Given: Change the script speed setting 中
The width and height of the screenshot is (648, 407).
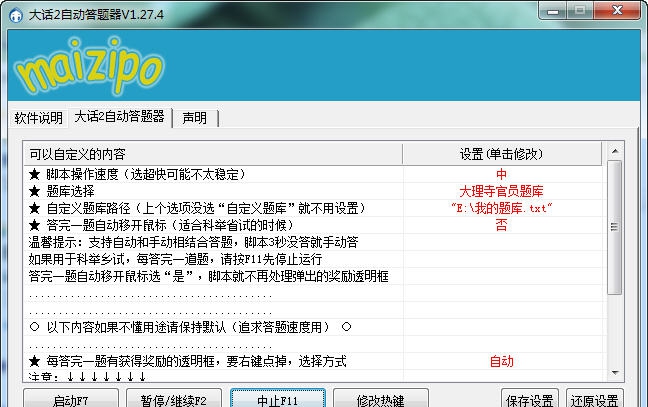Looking at the screenshot, I should (502, 174).
